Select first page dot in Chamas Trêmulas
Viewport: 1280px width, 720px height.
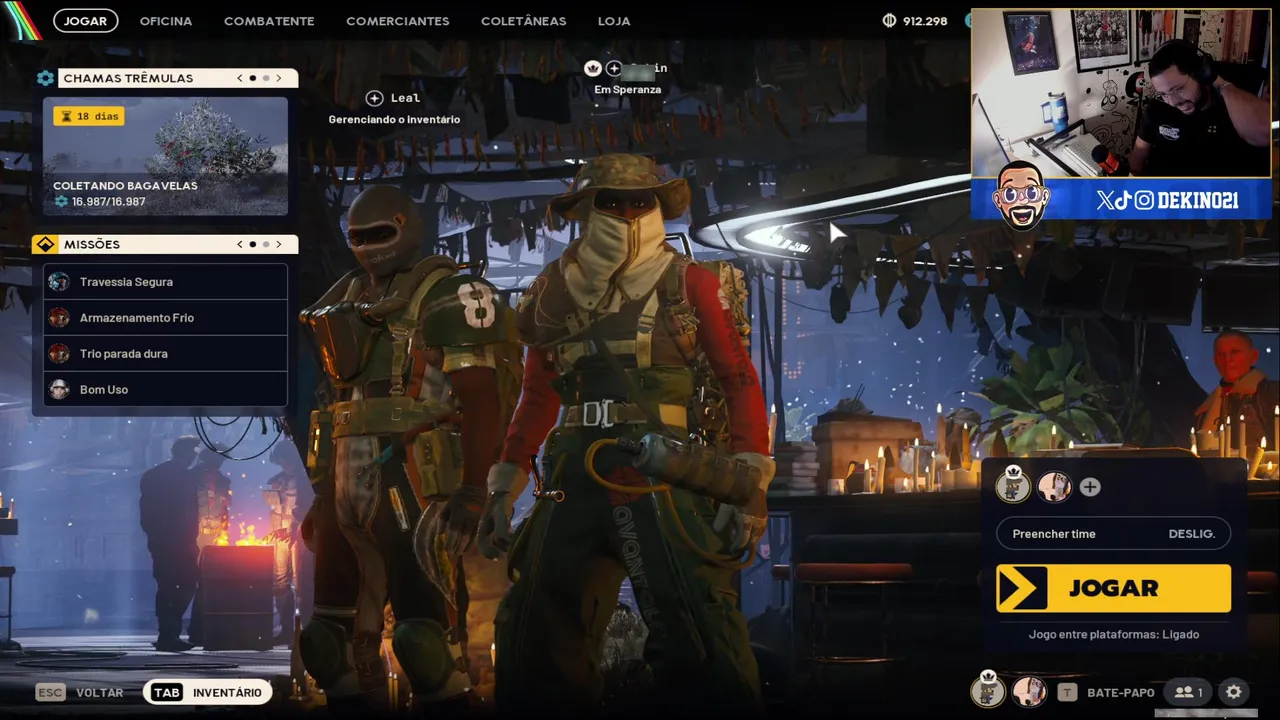[x=252, y=78]
